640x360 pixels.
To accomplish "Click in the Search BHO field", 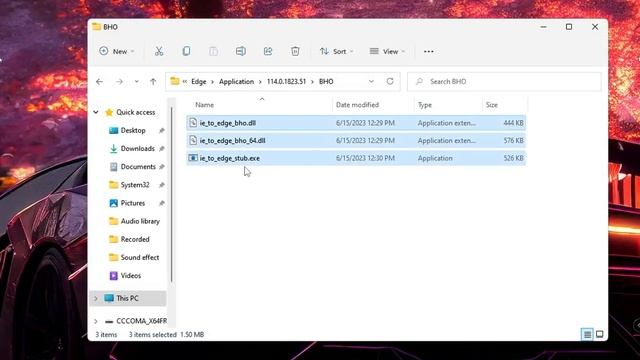I will [504, 82].
